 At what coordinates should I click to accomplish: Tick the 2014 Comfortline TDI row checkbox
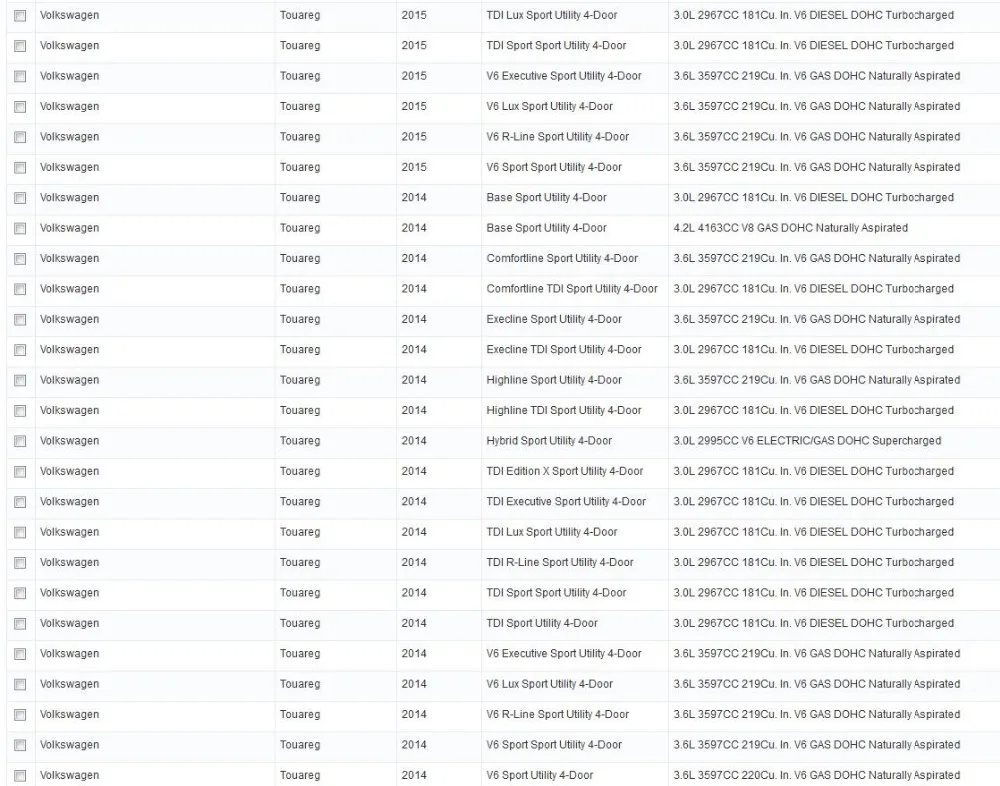click(20, 290)
